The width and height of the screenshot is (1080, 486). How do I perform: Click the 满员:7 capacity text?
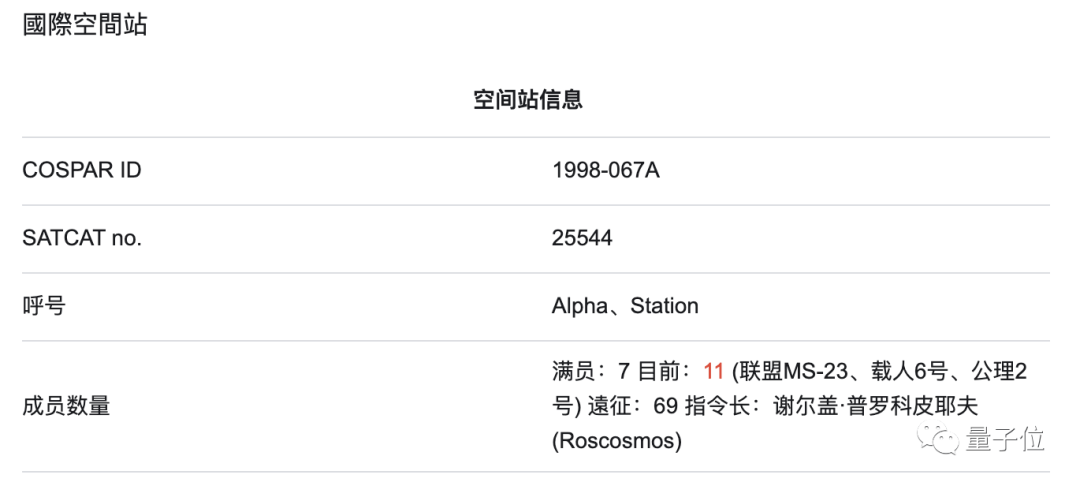pos(591,372)
